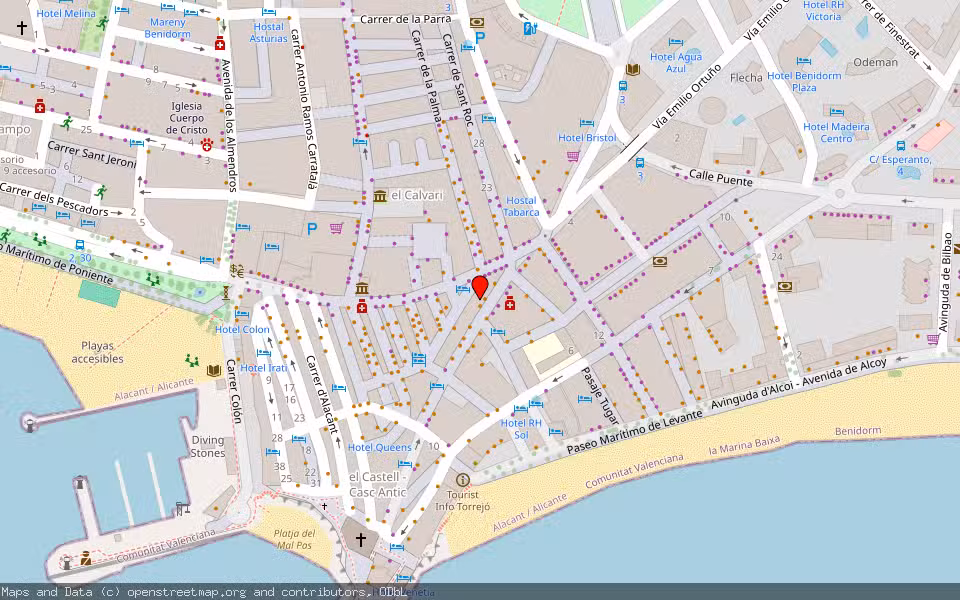The width and height of the screenshot is (960, 600).
Task: Click the currency exchange icon above Hotel Colon
Action: [238, 271]
